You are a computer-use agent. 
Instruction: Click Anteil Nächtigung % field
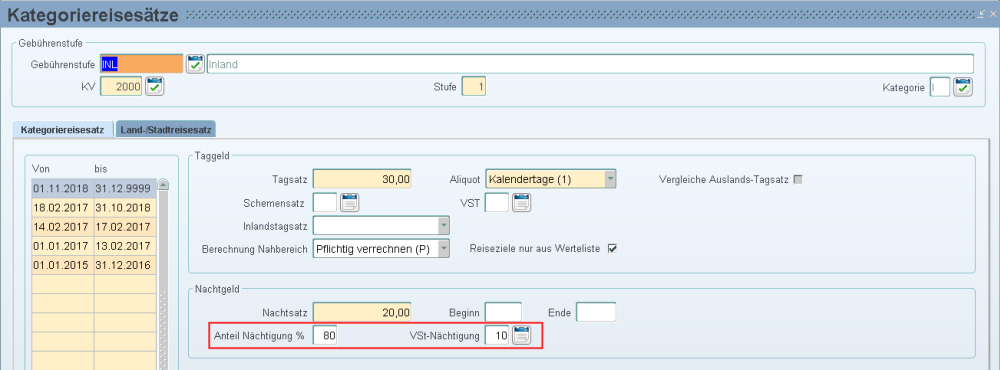click(325, 335)
